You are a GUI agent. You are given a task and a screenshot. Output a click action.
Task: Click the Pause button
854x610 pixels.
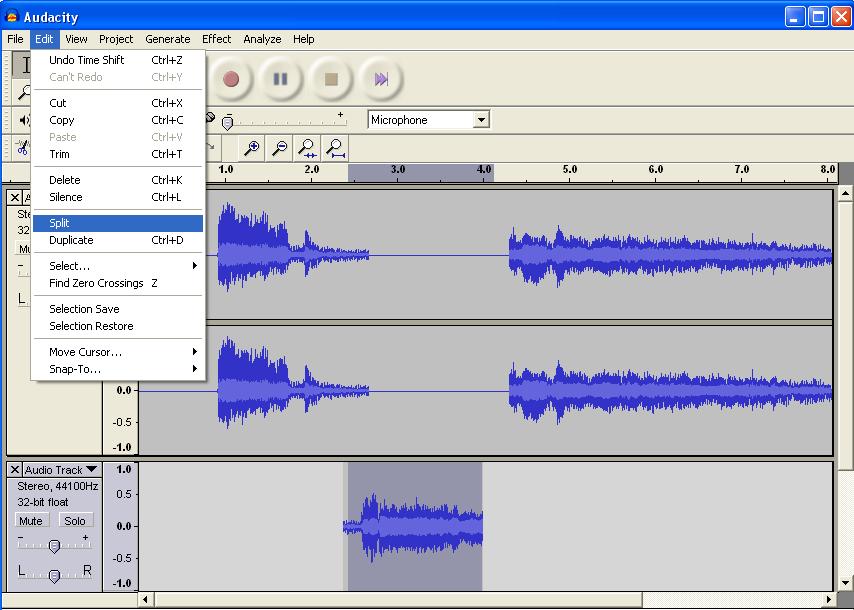(x=281, y=79)
